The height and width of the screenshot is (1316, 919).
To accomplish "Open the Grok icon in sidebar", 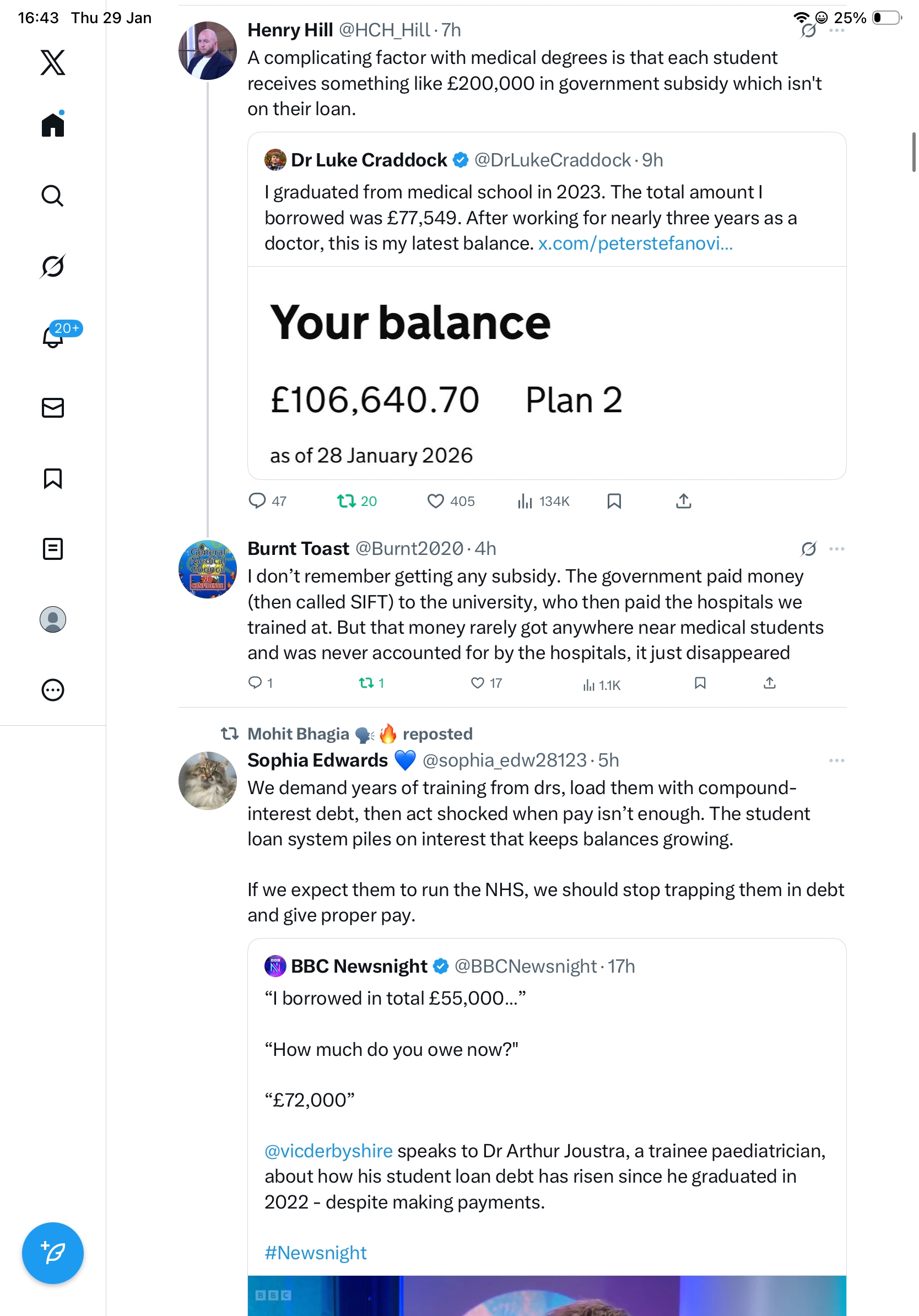I will (53, 266).
